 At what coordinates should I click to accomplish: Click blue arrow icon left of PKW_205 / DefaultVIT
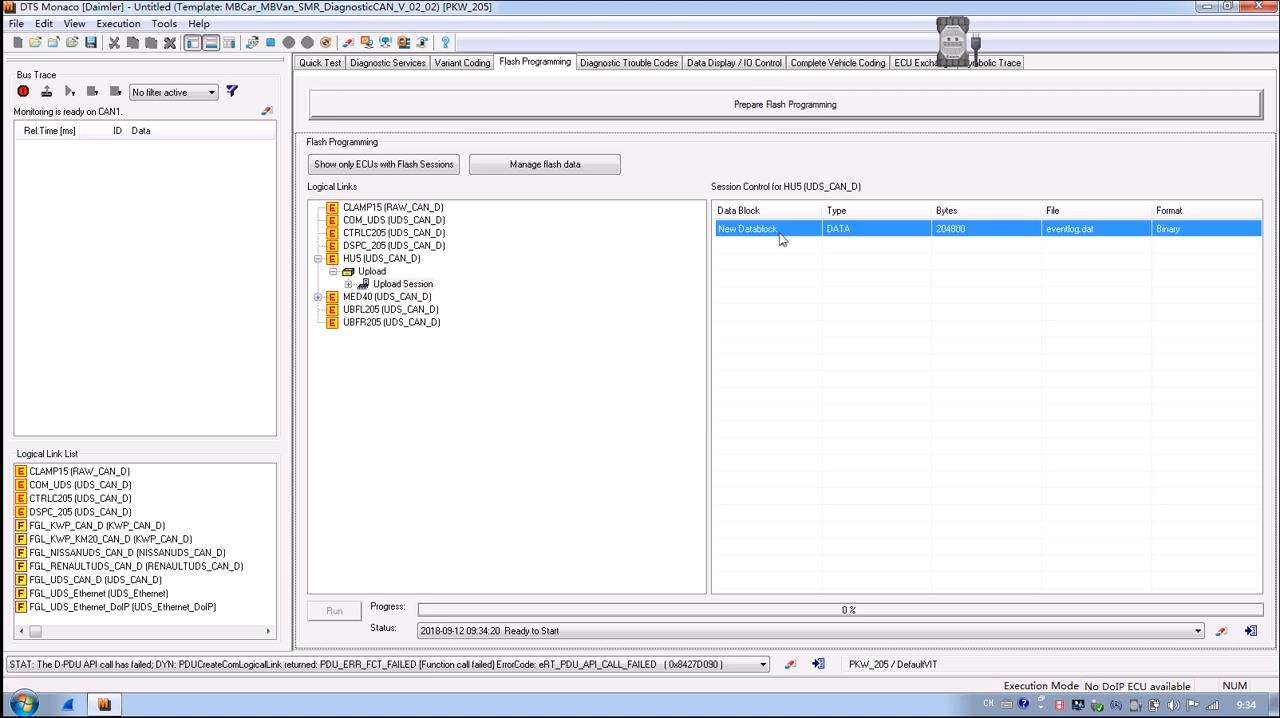(x=818, y=664)
